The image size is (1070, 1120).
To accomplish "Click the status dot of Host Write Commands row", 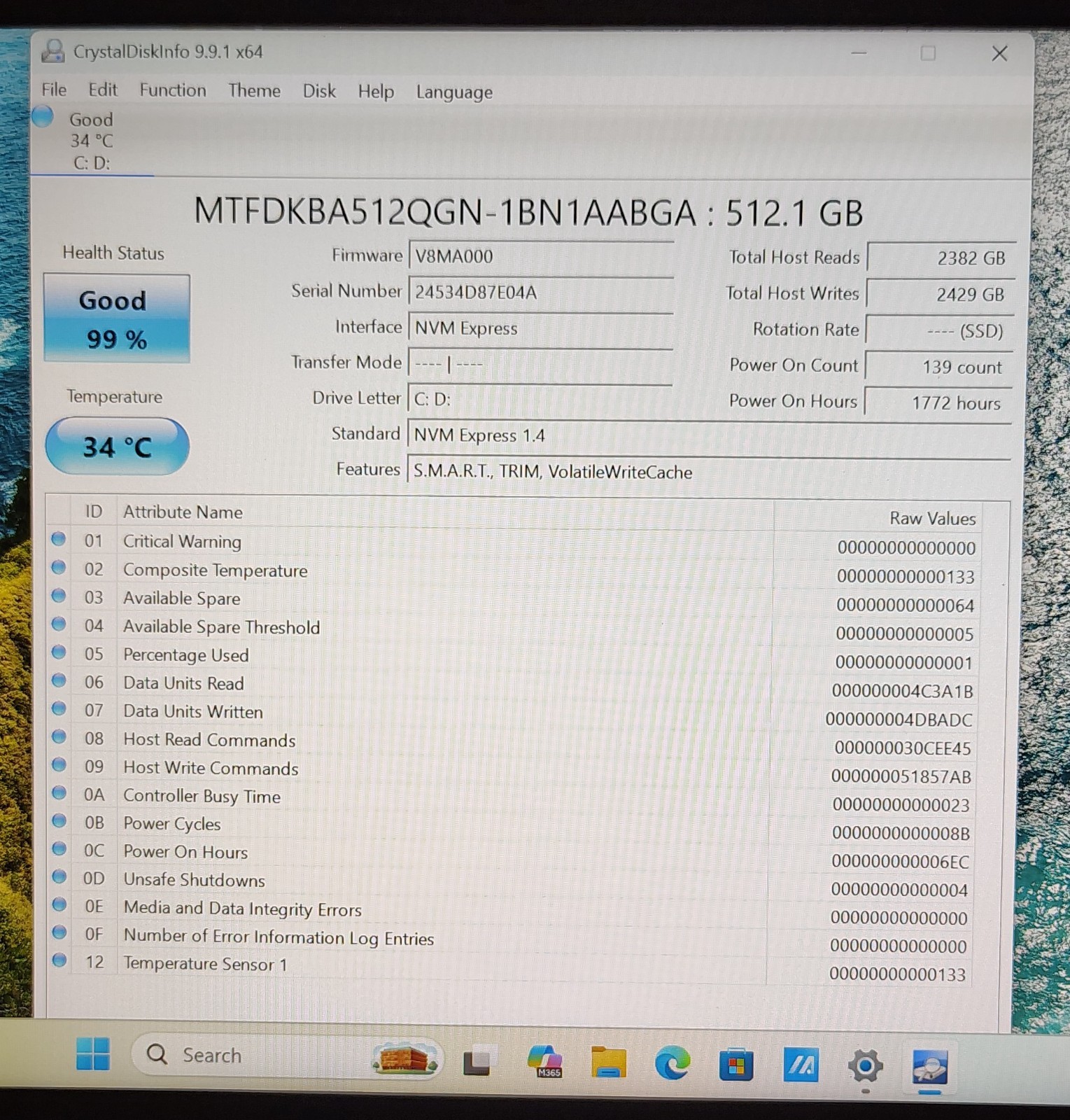I will point(59,765).
